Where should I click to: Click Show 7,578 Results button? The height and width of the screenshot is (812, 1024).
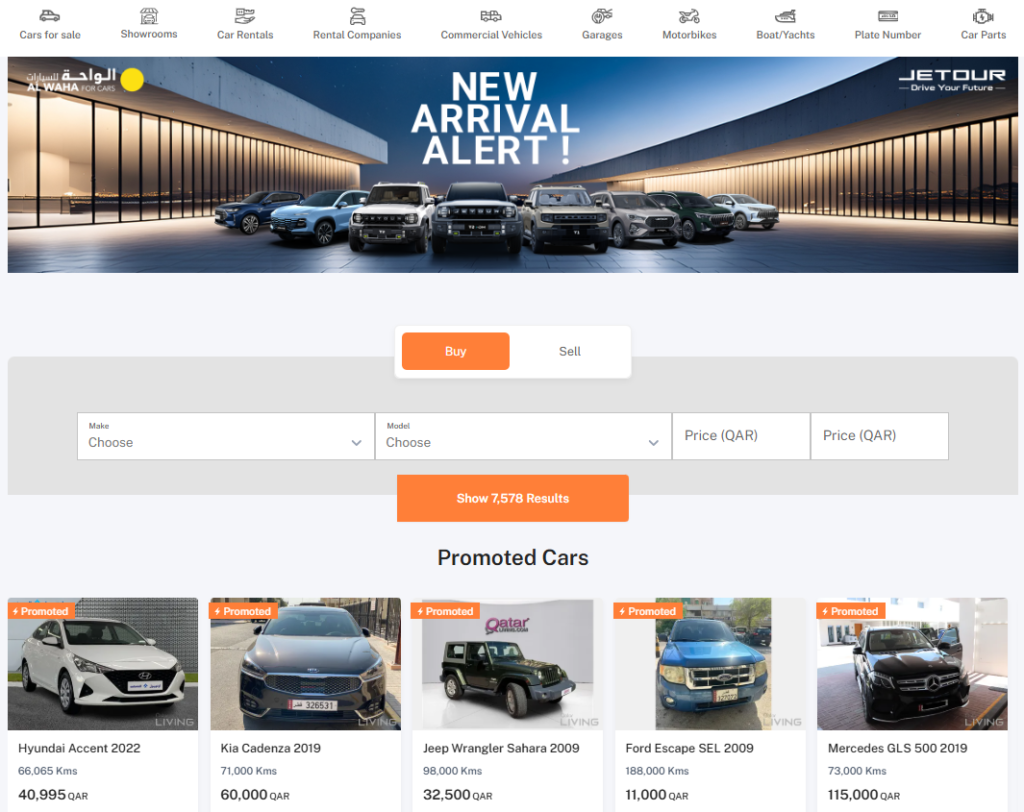coord(513,498)
